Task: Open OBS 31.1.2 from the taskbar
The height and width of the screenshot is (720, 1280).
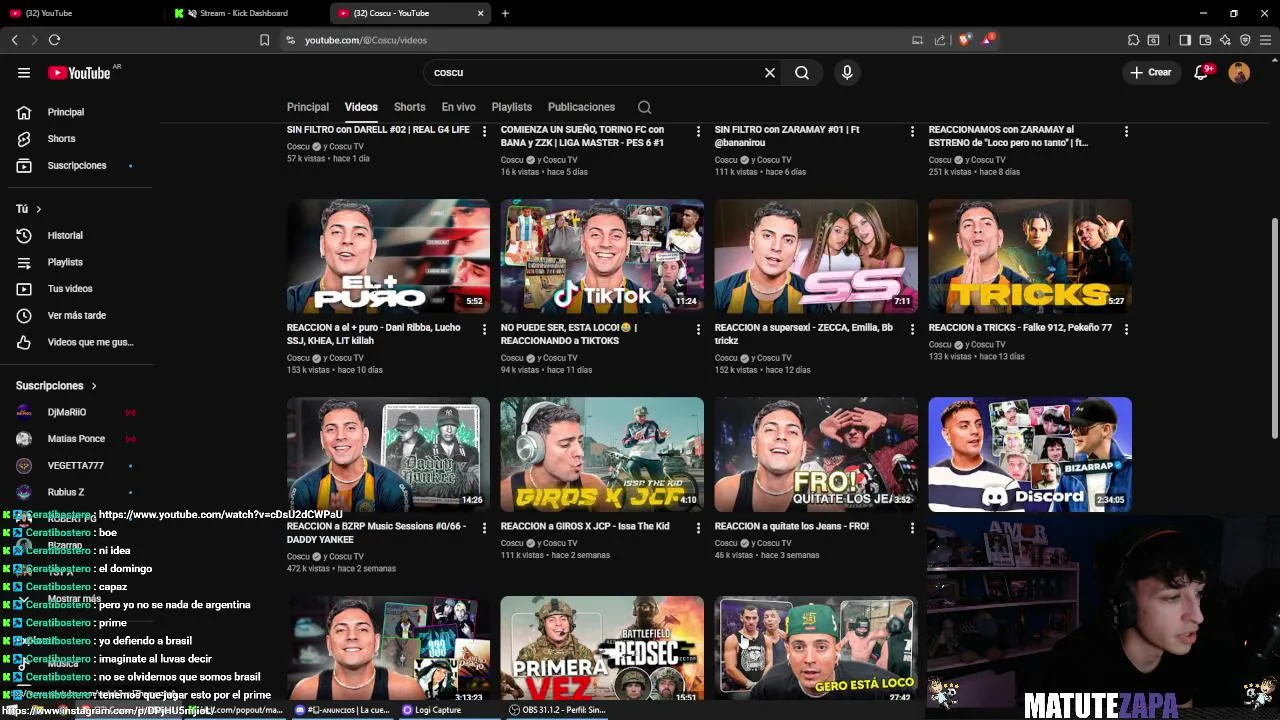Action: (x=556, y=710)
